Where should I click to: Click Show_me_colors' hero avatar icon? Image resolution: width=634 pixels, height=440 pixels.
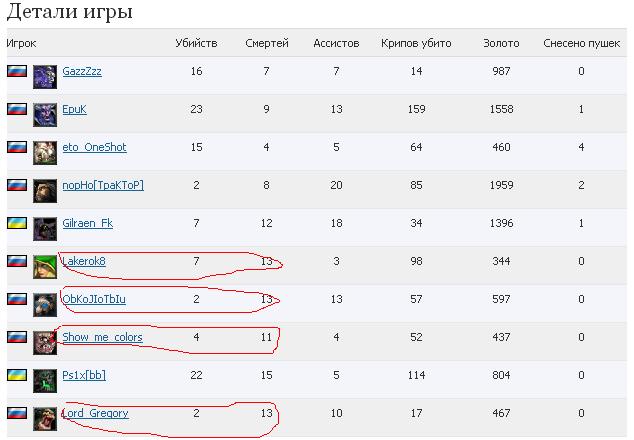click(x=45, y=343)
